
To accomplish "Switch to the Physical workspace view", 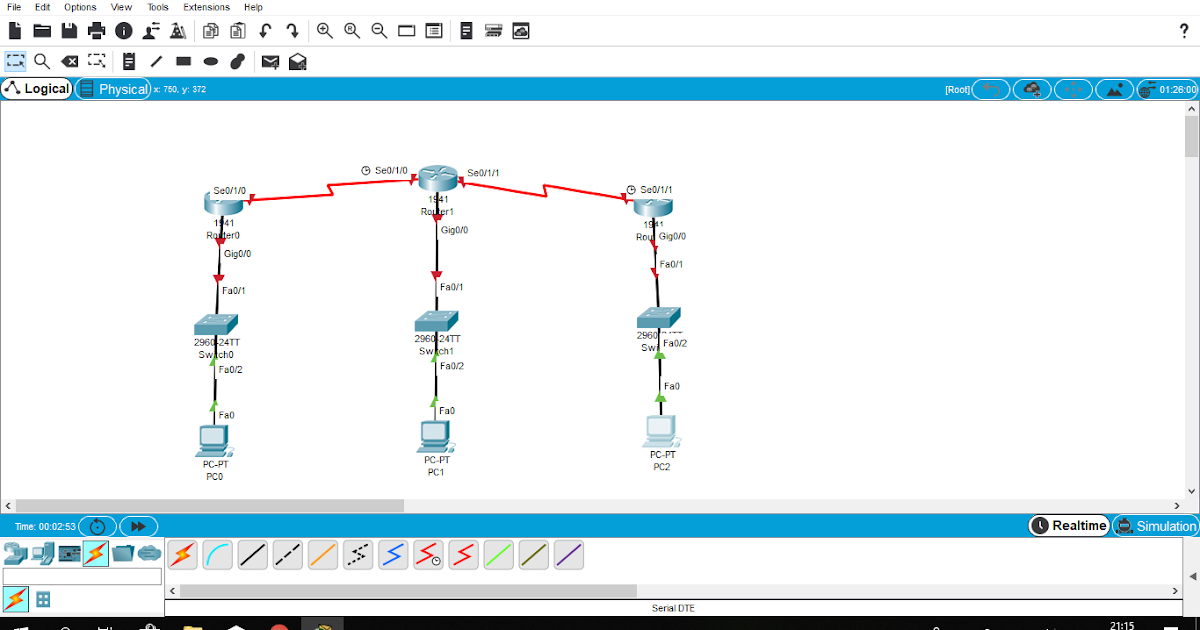I will pos(113,88).
